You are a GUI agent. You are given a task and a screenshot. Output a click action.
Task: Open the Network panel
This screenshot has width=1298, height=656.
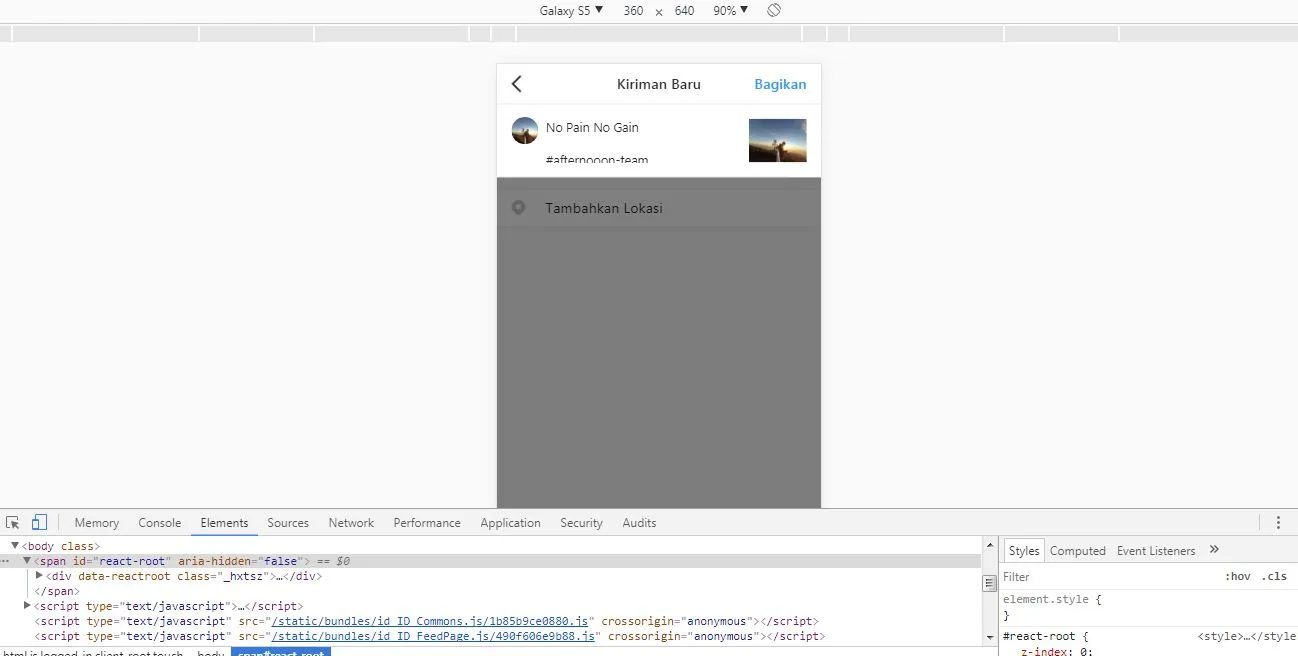(351, 522)
